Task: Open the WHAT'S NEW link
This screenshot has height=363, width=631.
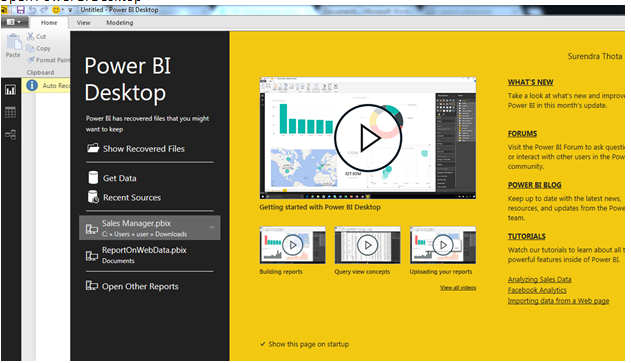Action: [x=530, y=82]
